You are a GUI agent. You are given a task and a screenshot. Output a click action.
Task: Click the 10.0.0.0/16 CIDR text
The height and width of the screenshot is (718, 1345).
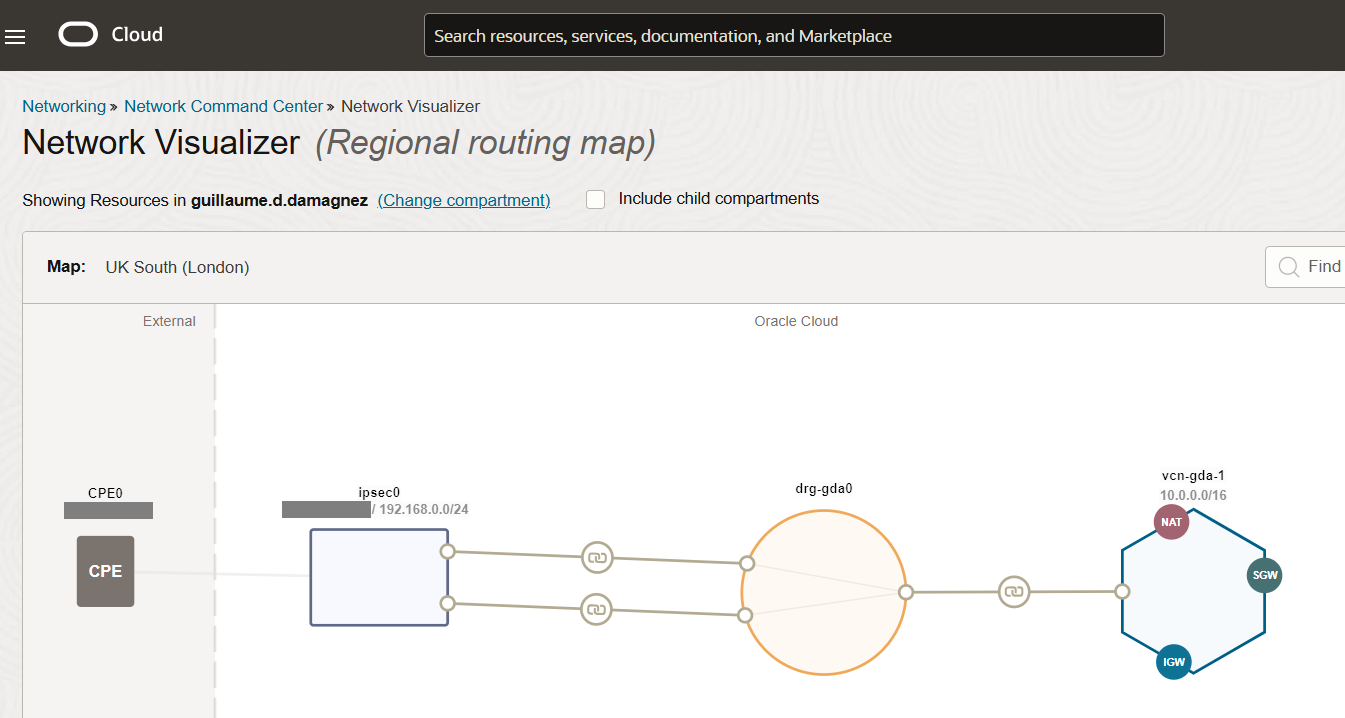pos(1193,495)
